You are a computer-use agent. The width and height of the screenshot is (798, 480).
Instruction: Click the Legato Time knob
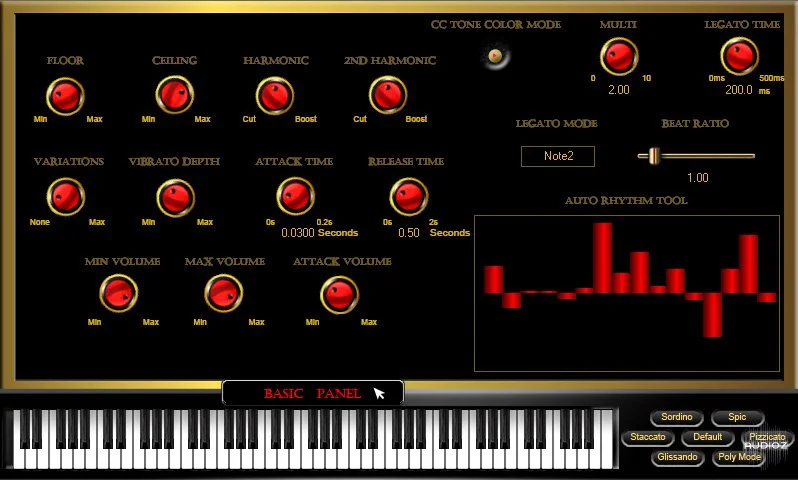pyautogui.click(x=739, y=55)
